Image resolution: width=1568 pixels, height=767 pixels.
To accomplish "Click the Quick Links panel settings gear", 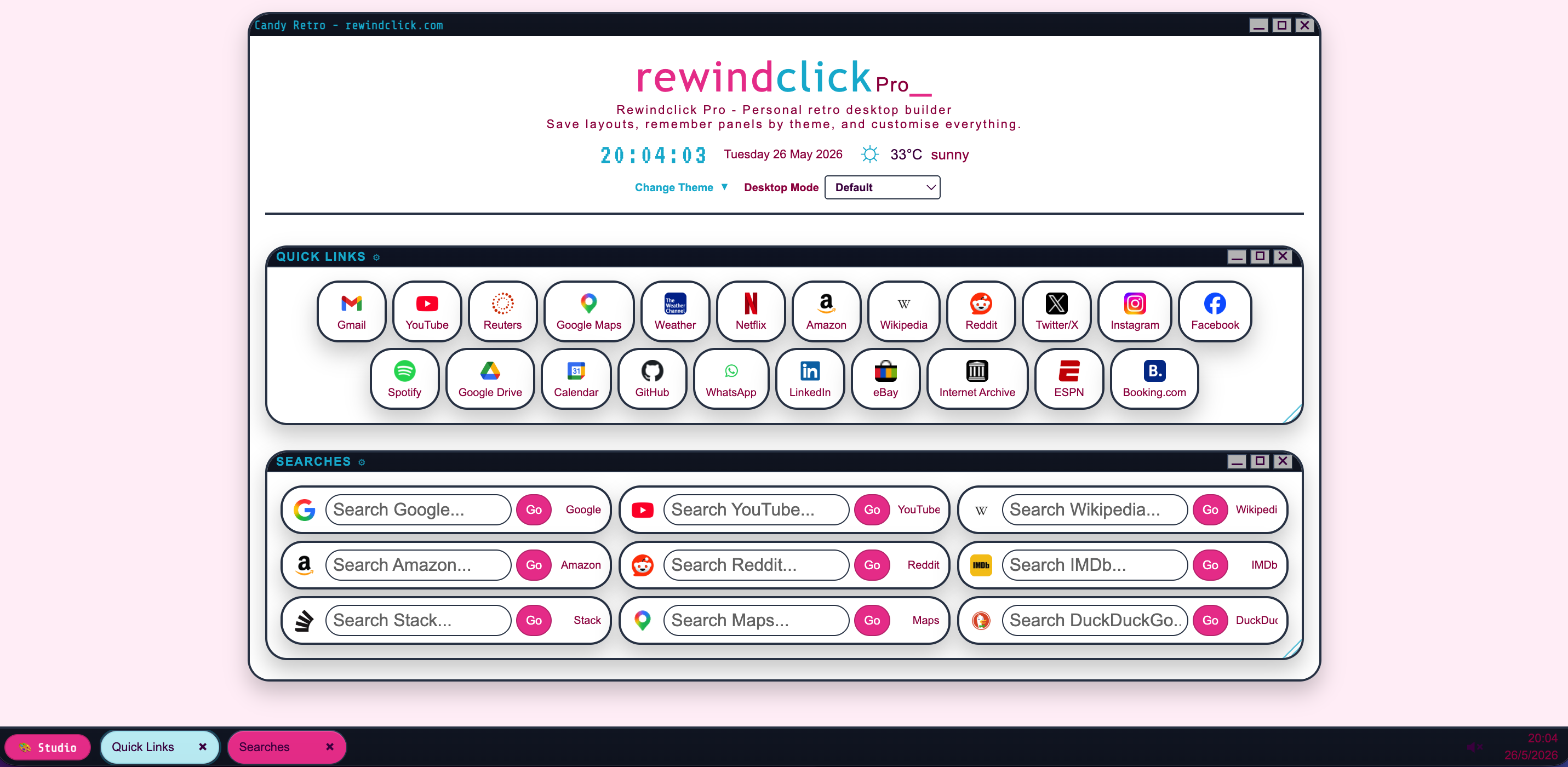I will (376, 257).
